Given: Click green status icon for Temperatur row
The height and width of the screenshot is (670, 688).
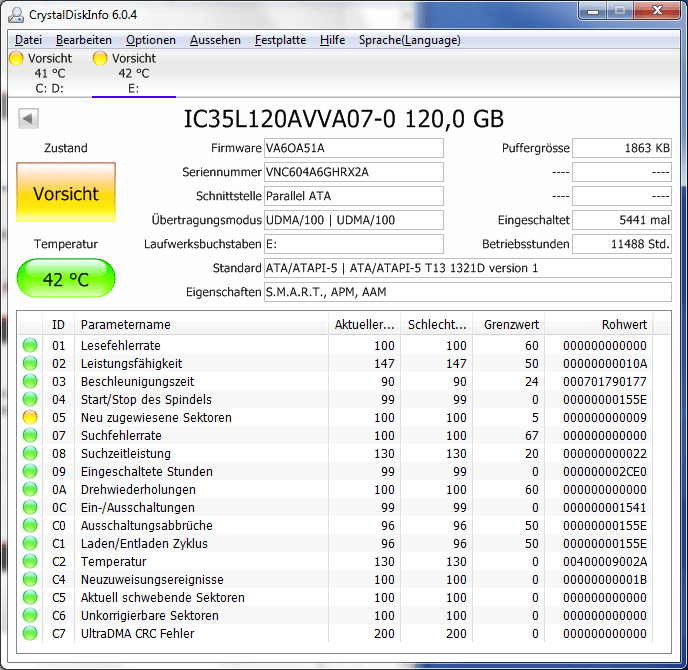Looking at the screenshot, I should 30,561.
